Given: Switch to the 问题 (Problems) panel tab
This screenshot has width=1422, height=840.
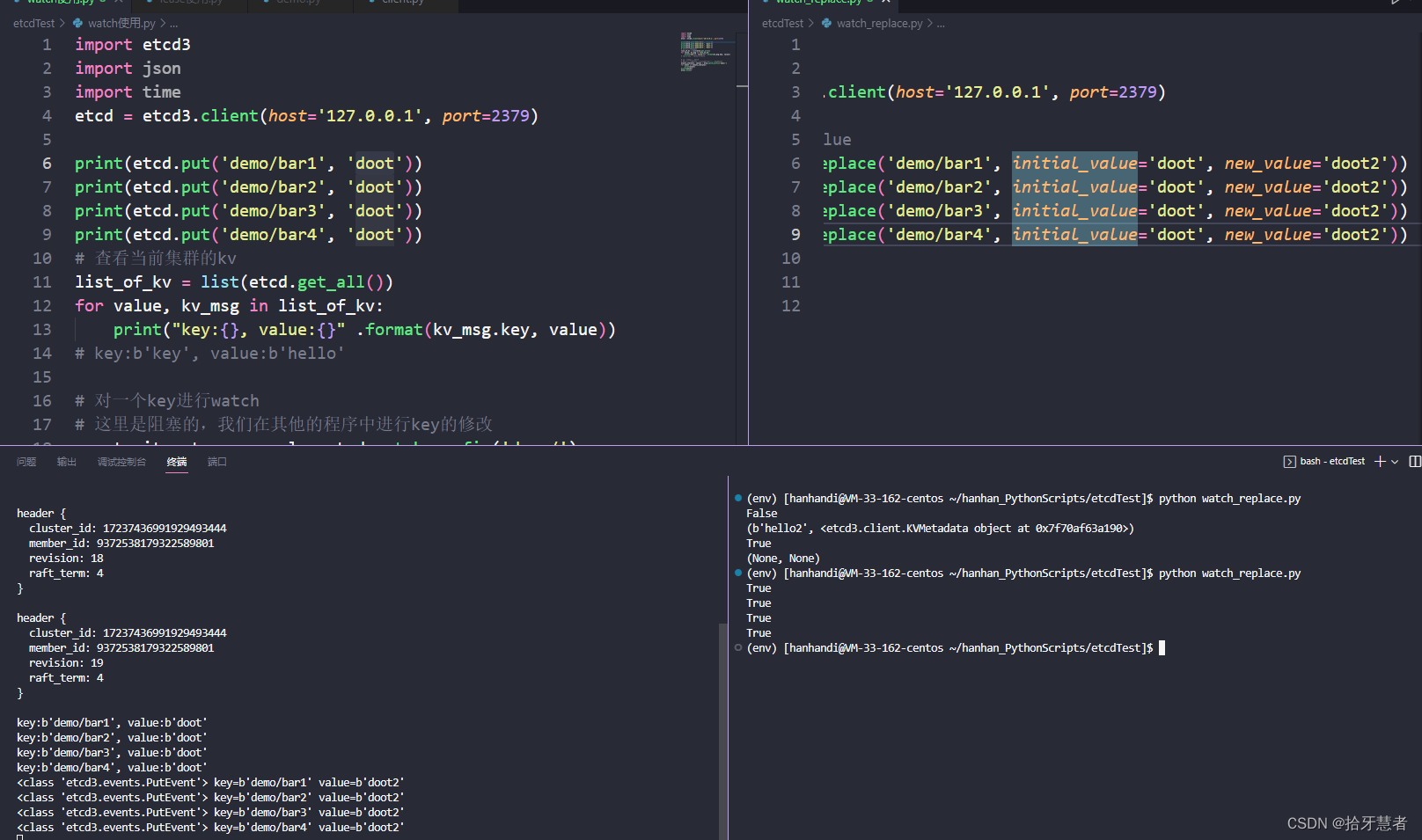Looking at the screenshot, I should (26, 462).
